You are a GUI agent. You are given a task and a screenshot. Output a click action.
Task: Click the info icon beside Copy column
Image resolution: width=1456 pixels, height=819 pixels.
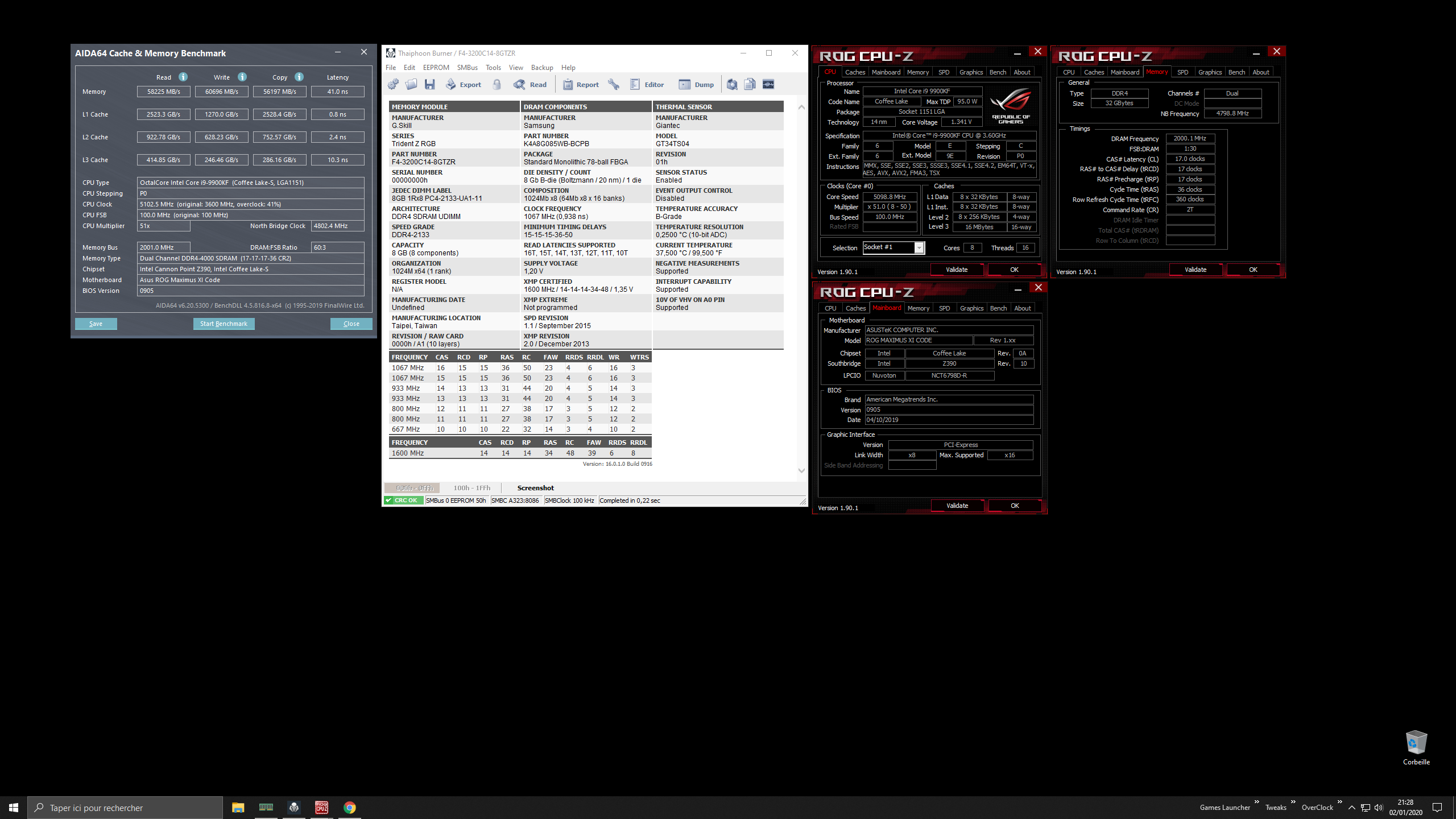point(299,77)
